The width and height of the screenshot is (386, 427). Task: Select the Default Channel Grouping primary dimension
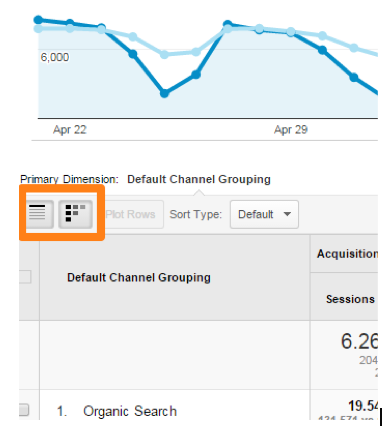tap(199, 179)
